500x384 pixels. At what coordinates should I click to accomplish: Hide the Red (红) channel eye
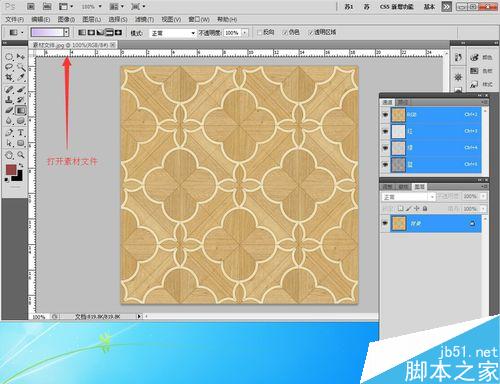coord(385,131)
